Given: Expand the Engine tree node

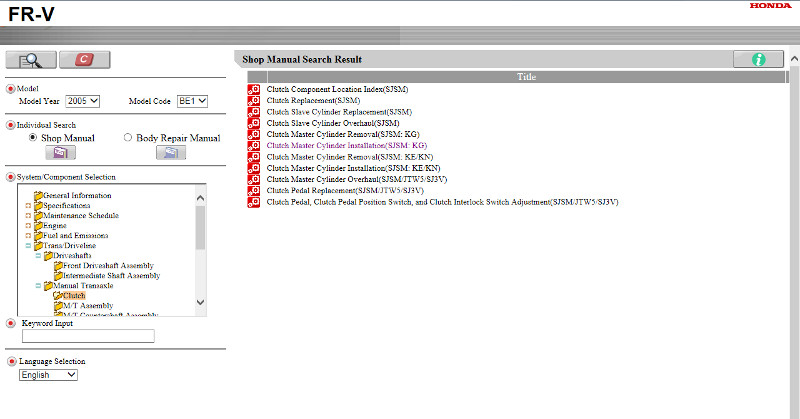Looking at the screenshot, I should (28, 226).
